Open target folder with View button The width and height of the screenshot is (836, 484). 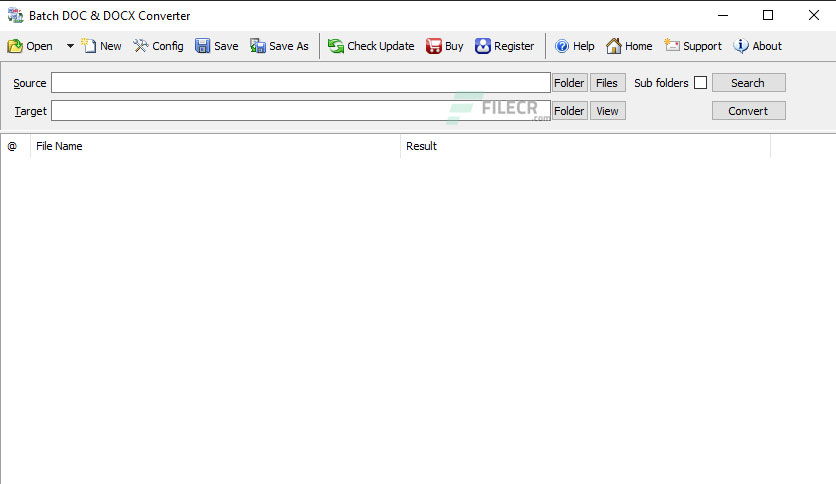click(x=607, y=111)
